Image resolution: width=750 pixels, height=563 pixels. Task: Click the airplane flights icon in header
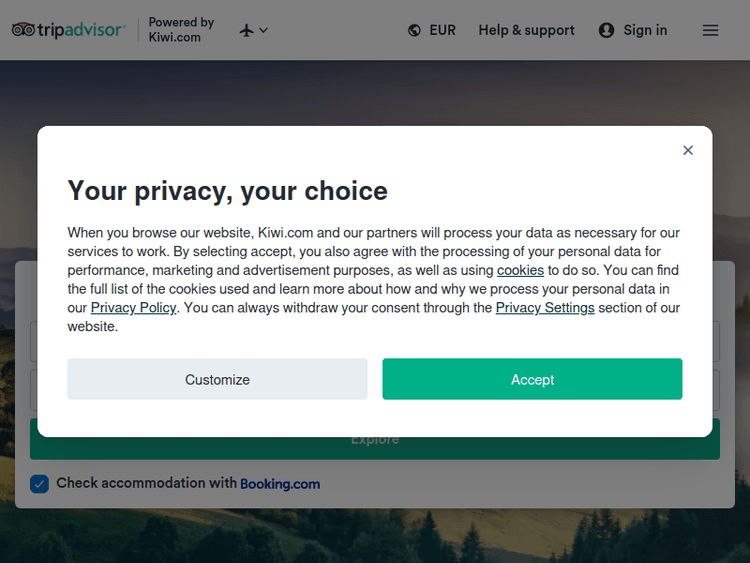pos(247,30)
